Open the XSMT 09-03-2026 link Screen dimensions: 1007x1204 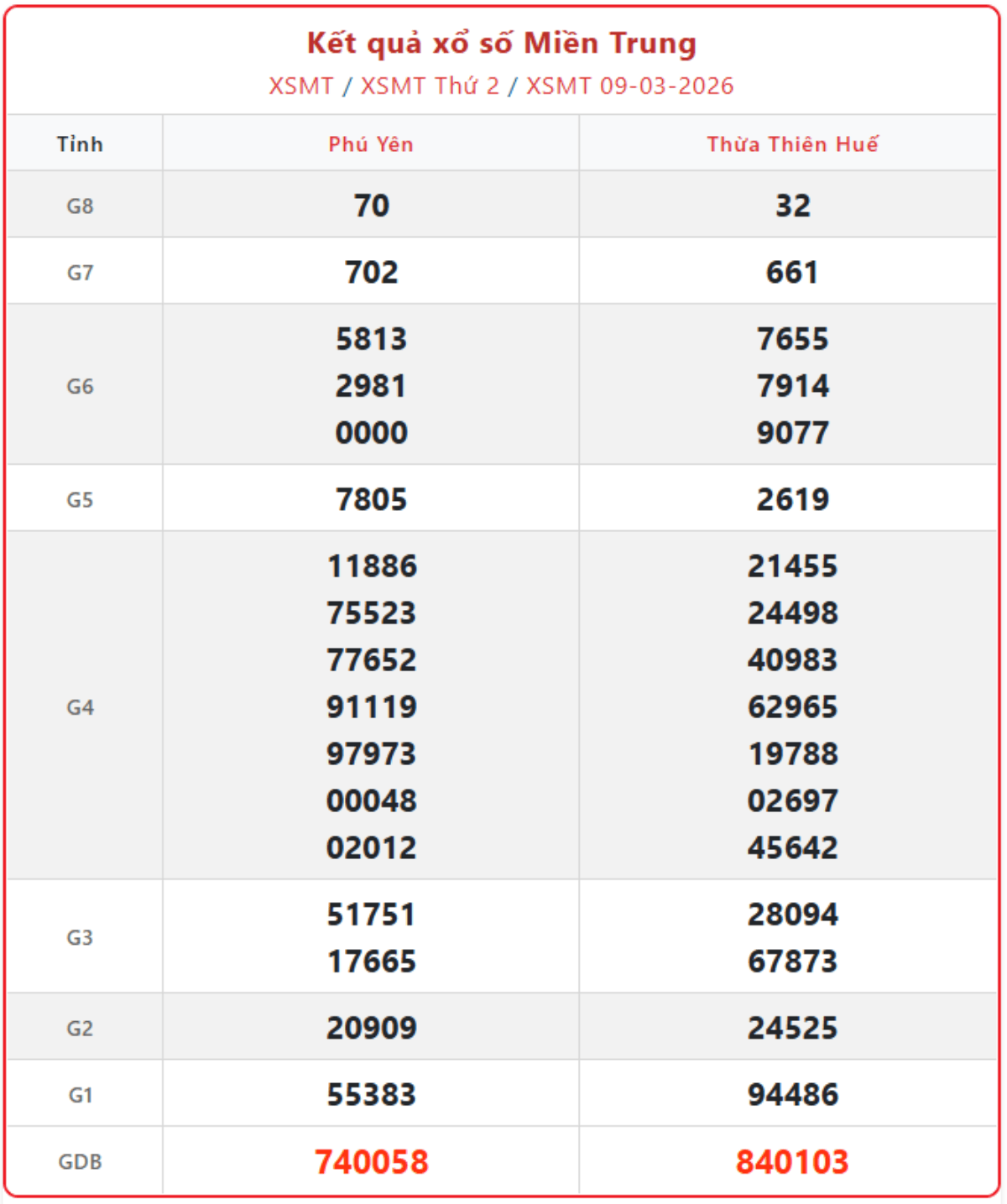click(x=629, y=86)
